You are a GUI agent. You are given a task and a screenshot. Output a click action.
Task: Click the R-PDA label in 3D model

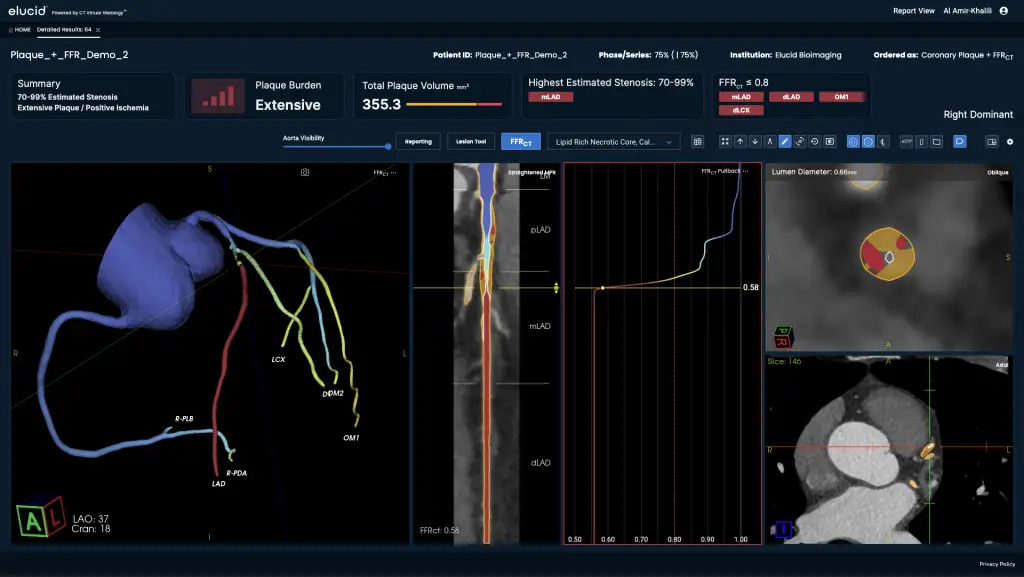pyautogui.click(x=236, y=473)
